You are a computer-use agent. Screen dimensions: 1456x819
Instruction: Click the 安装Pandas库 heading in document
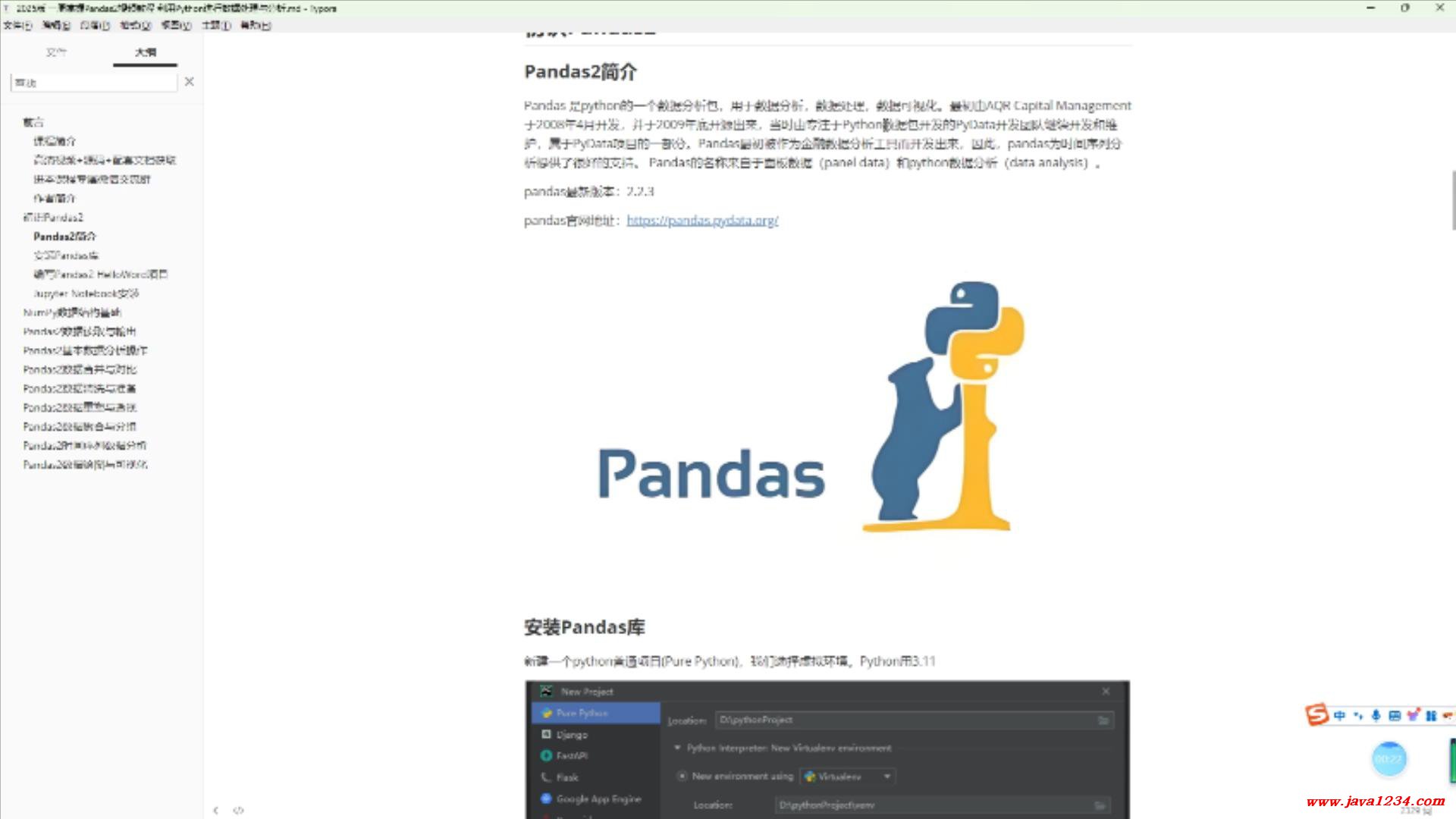[x=585, y=627]
